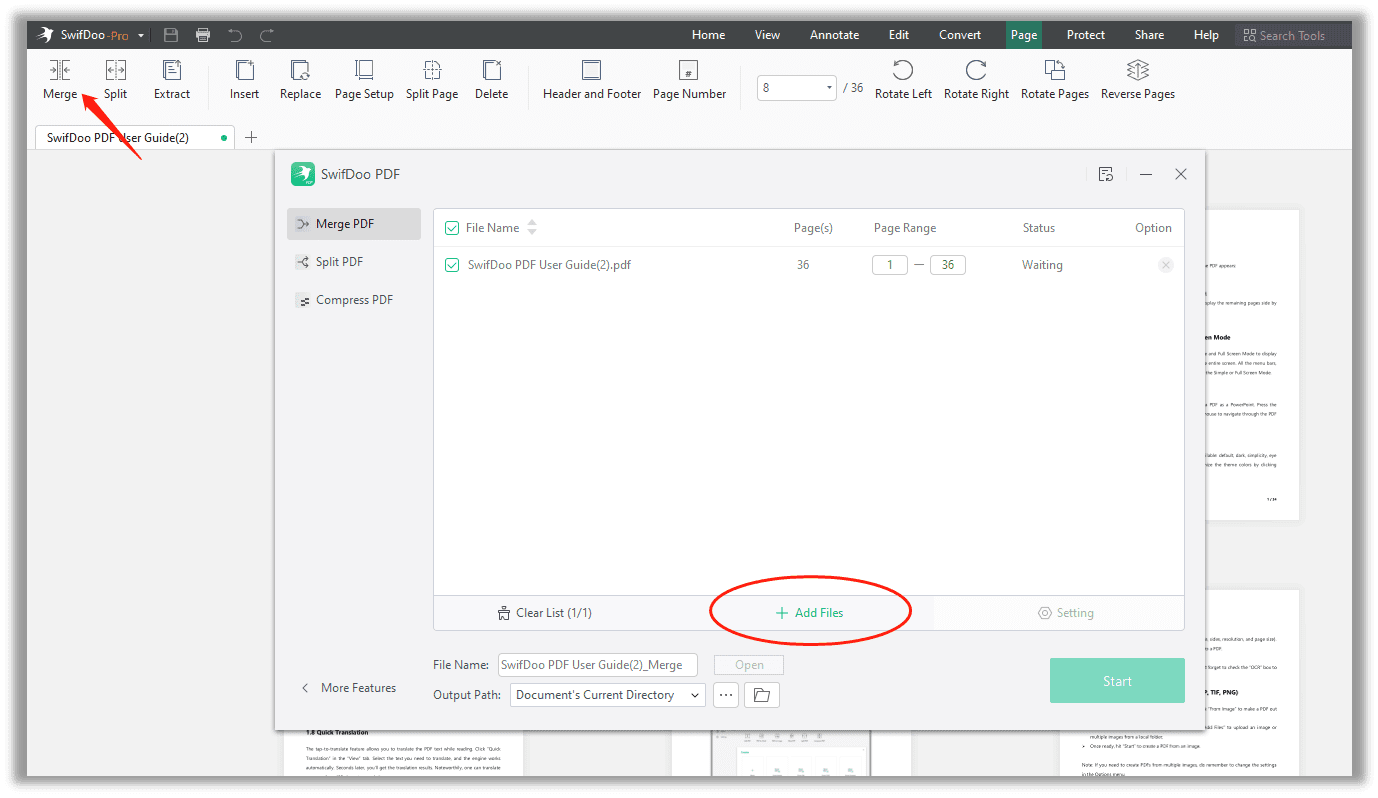Viewport: 1378px width, 798px height.
Task: Use the Delete page tool
Action: click(491, 79)
